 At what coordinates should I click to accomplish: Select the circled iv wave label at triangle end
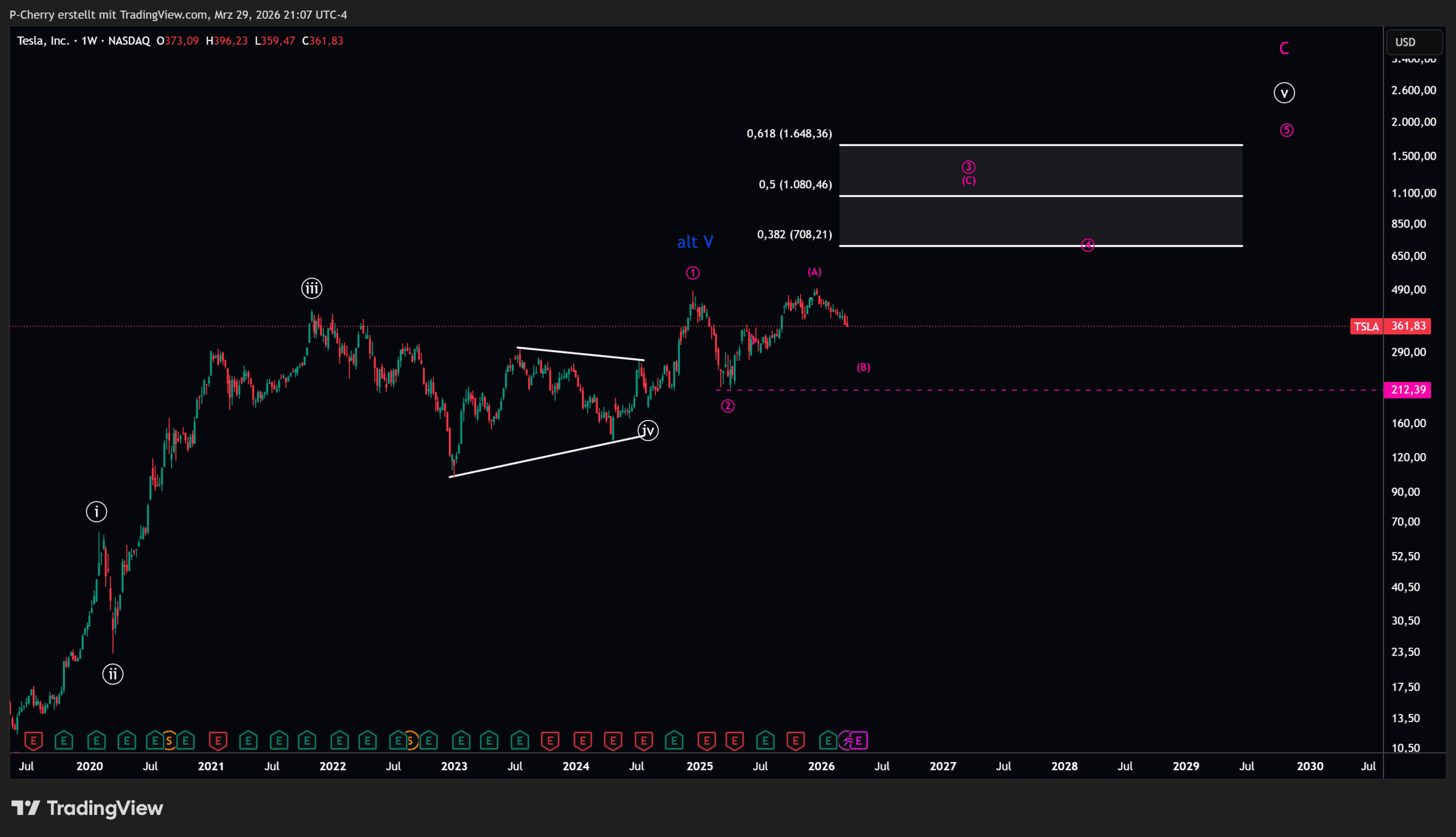(x=648, y=430)
